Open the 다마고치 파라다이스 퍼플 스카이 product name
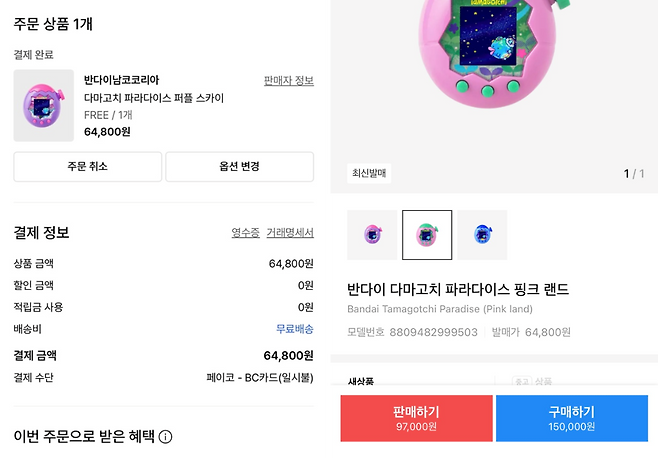The width and height of the screenshot is (658, 458). (154, 98)
